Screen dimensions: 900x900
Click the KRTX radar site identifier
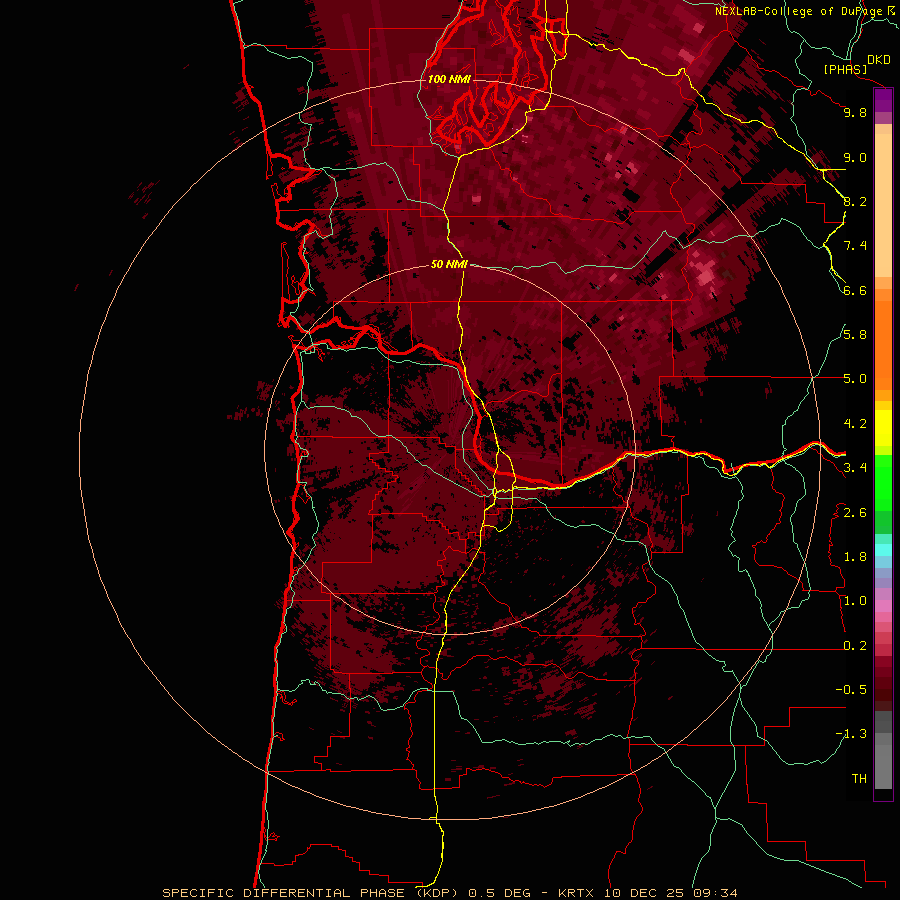(x=577, y=893)
